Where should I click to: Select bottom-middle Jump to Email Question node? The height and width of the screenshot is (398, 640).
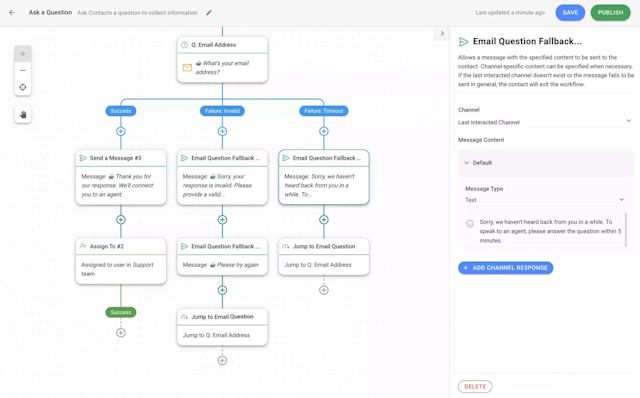coord(222,327)
